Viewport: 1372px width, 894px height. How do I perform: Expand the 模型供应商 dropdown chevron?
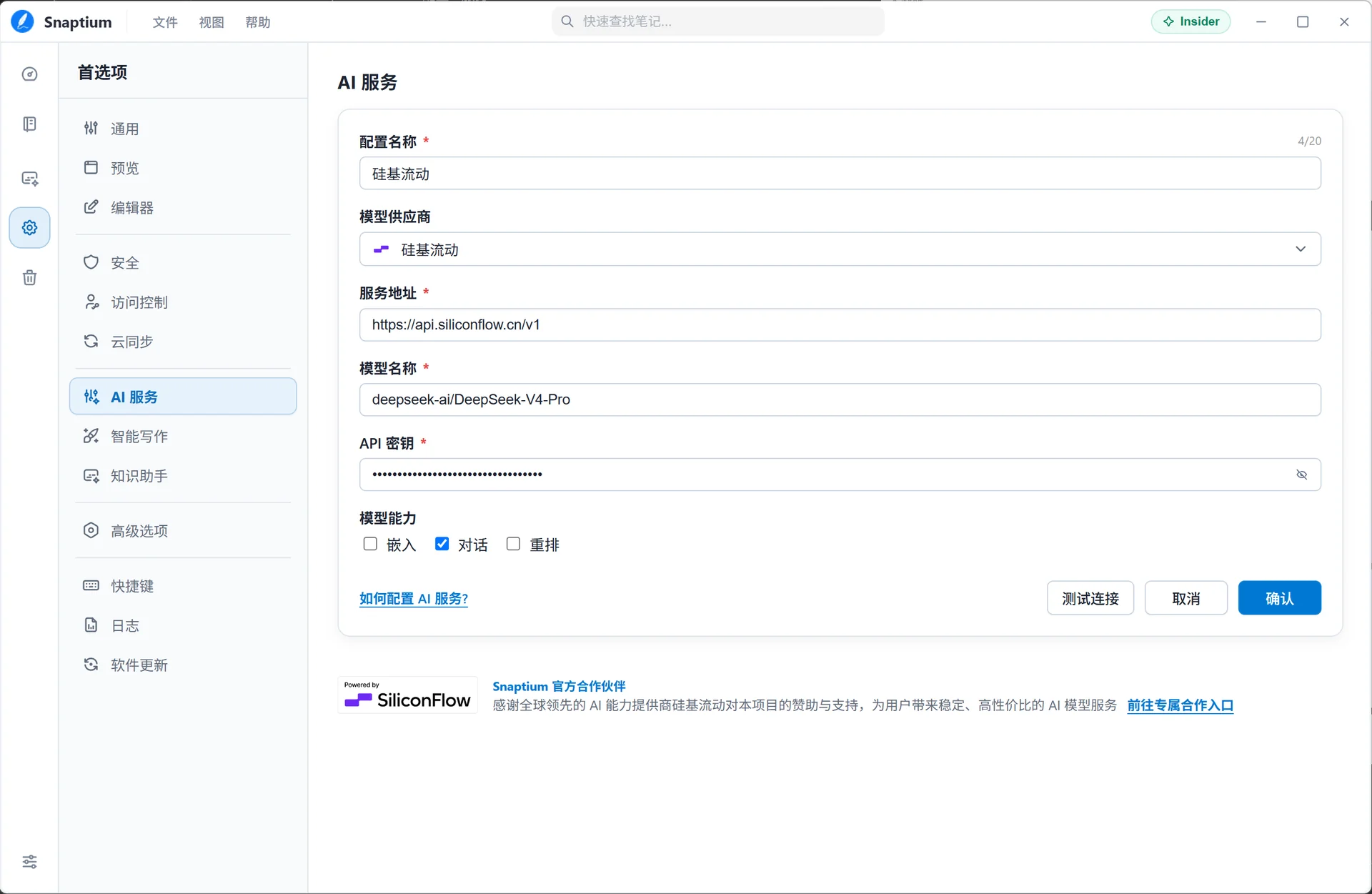point(1301,249)
